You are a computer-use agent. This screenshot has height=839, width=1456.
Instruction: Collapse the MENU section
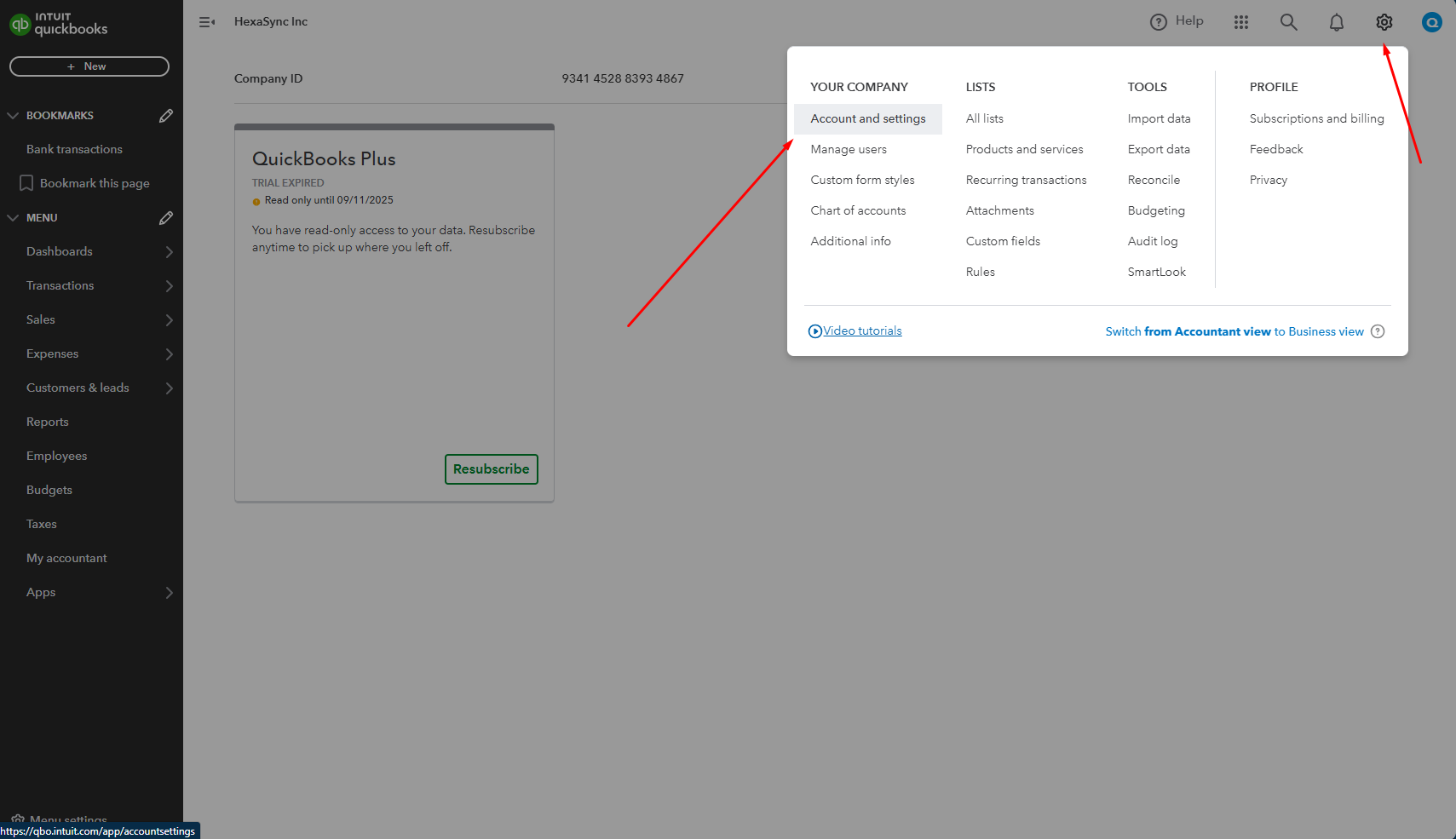click(x=13, y=217)
